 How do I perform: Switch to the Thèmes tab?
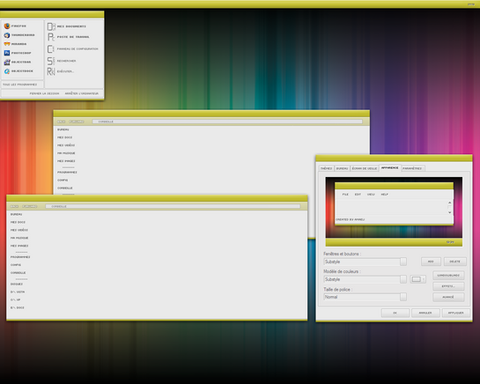(326, 168)
